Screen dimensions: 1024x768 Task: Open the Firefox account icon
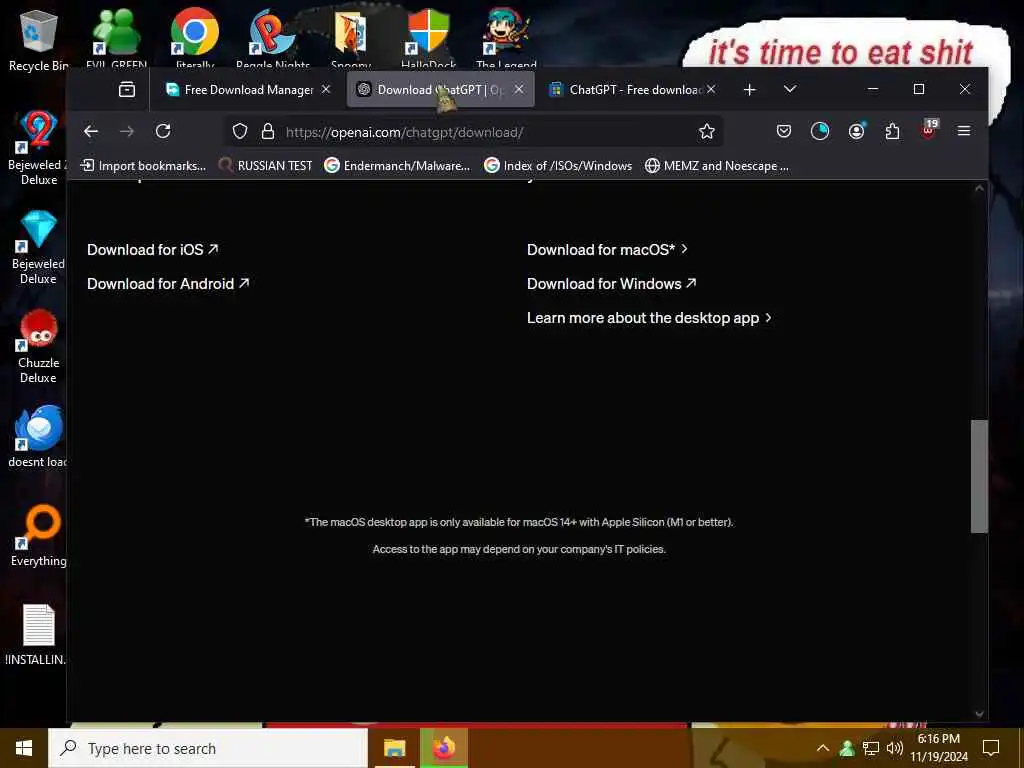(856, 132)
